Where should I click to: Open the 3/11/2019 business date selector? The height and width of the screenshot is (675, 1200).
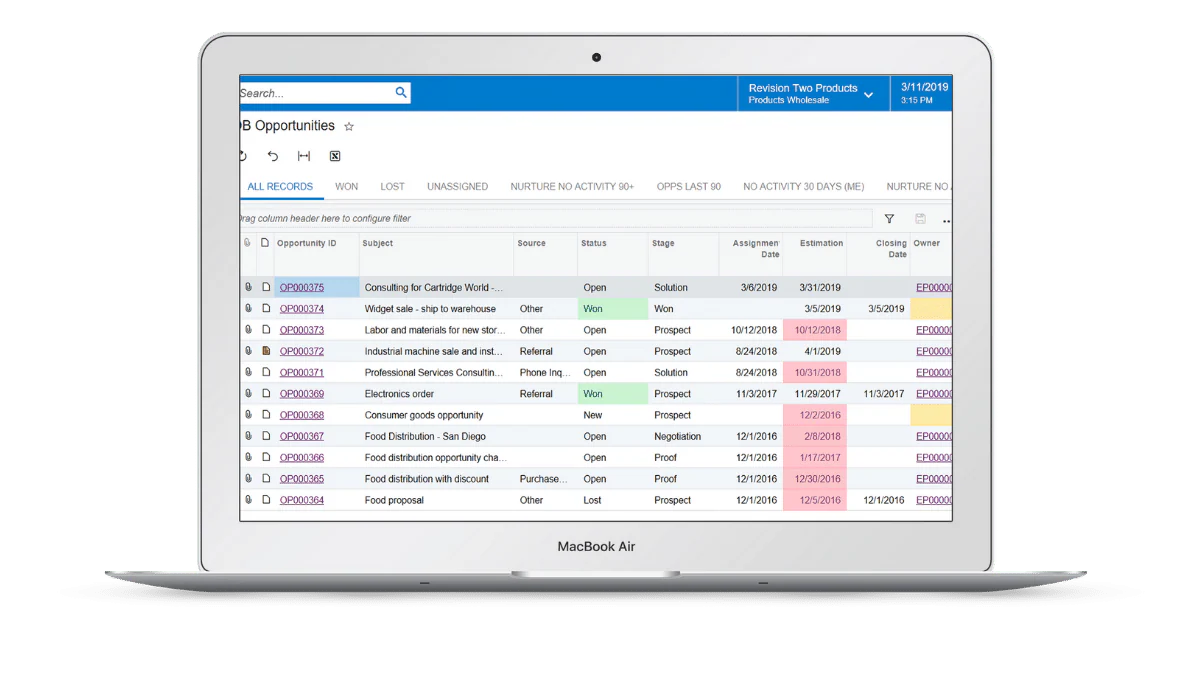tap(923, 93)
